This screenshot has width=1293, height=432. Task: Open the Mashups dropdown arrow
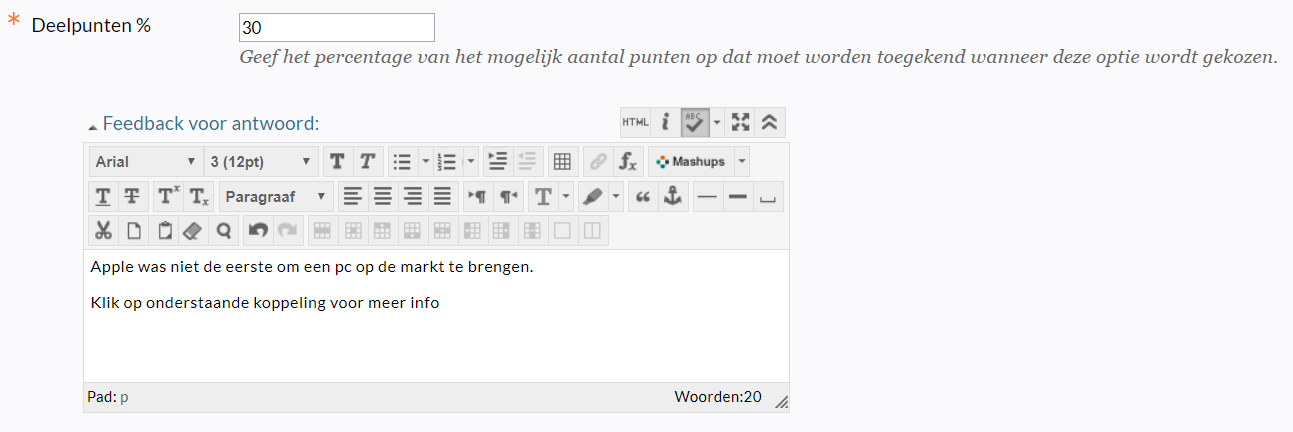(741, 161)
